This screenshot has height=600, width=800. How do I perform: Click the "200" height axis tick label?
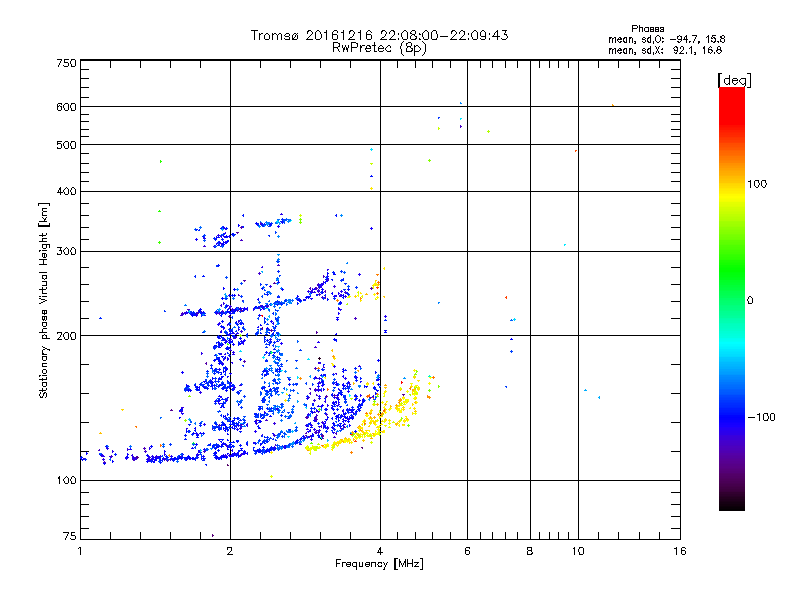[66, 336]
